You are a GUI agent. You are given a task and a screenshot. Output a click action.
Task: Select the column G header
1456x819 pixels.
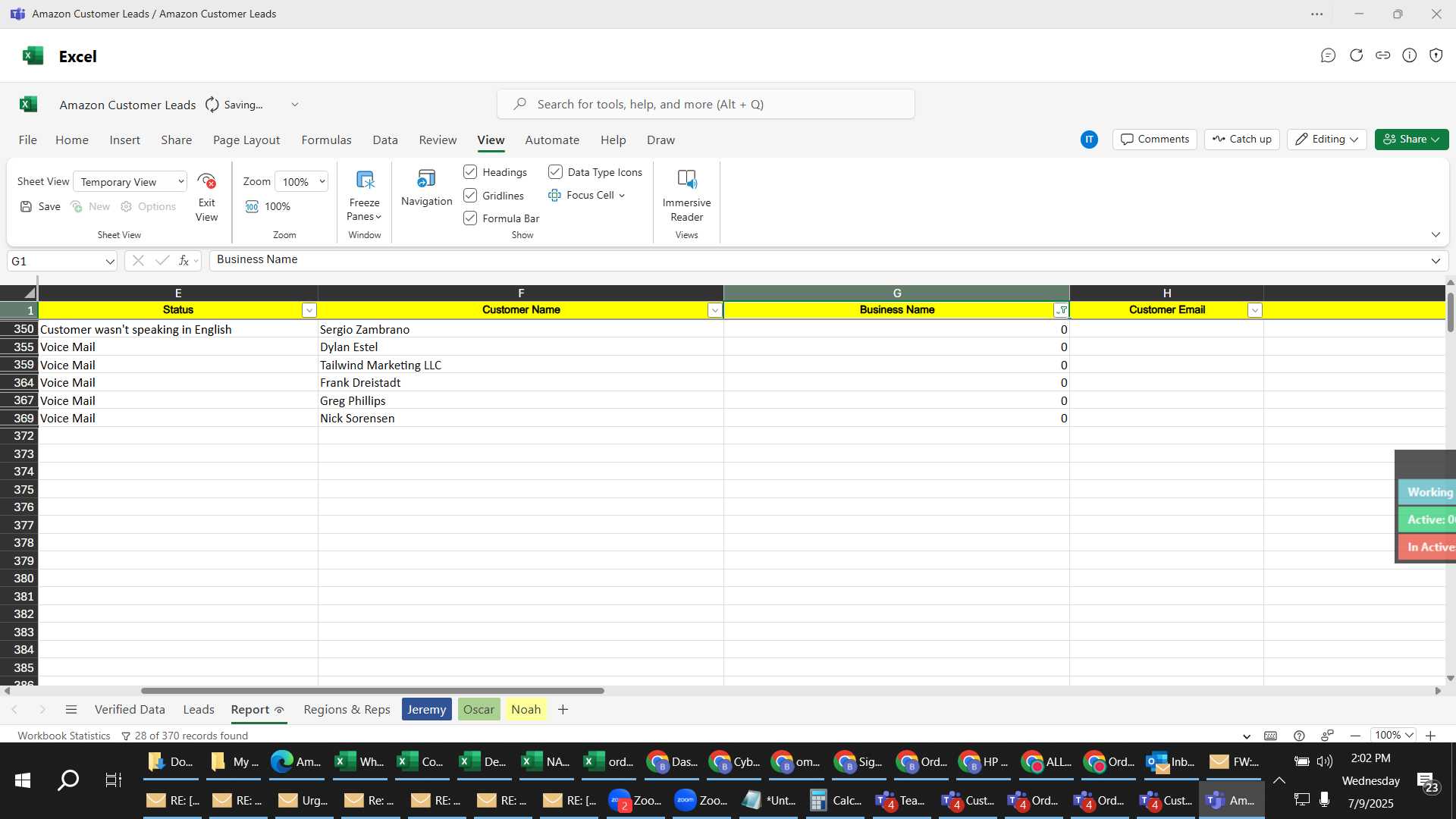pos(896,293)
